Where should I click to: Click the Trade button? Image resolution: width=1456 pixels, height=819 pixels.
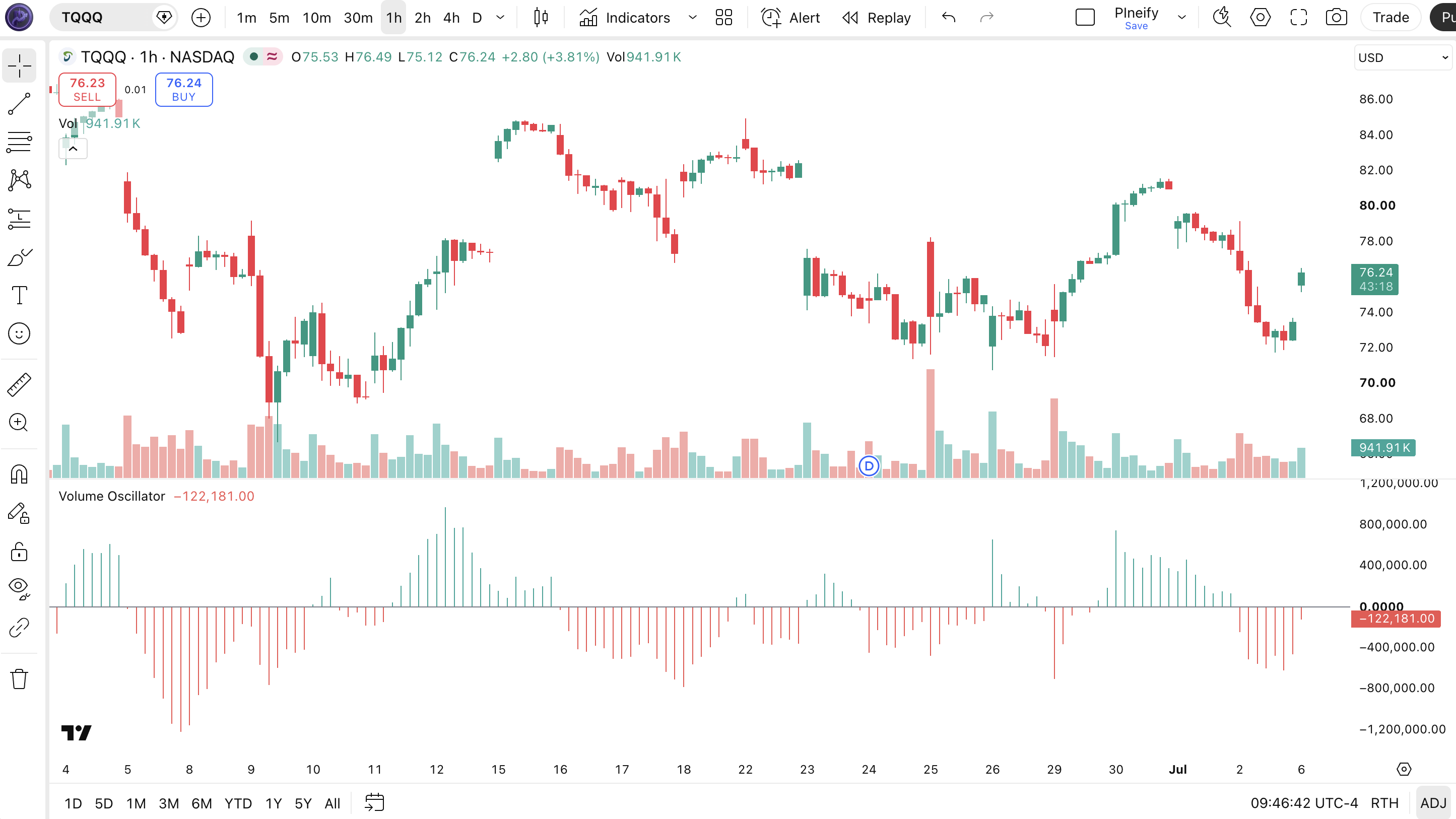(x=1391, y=18)
